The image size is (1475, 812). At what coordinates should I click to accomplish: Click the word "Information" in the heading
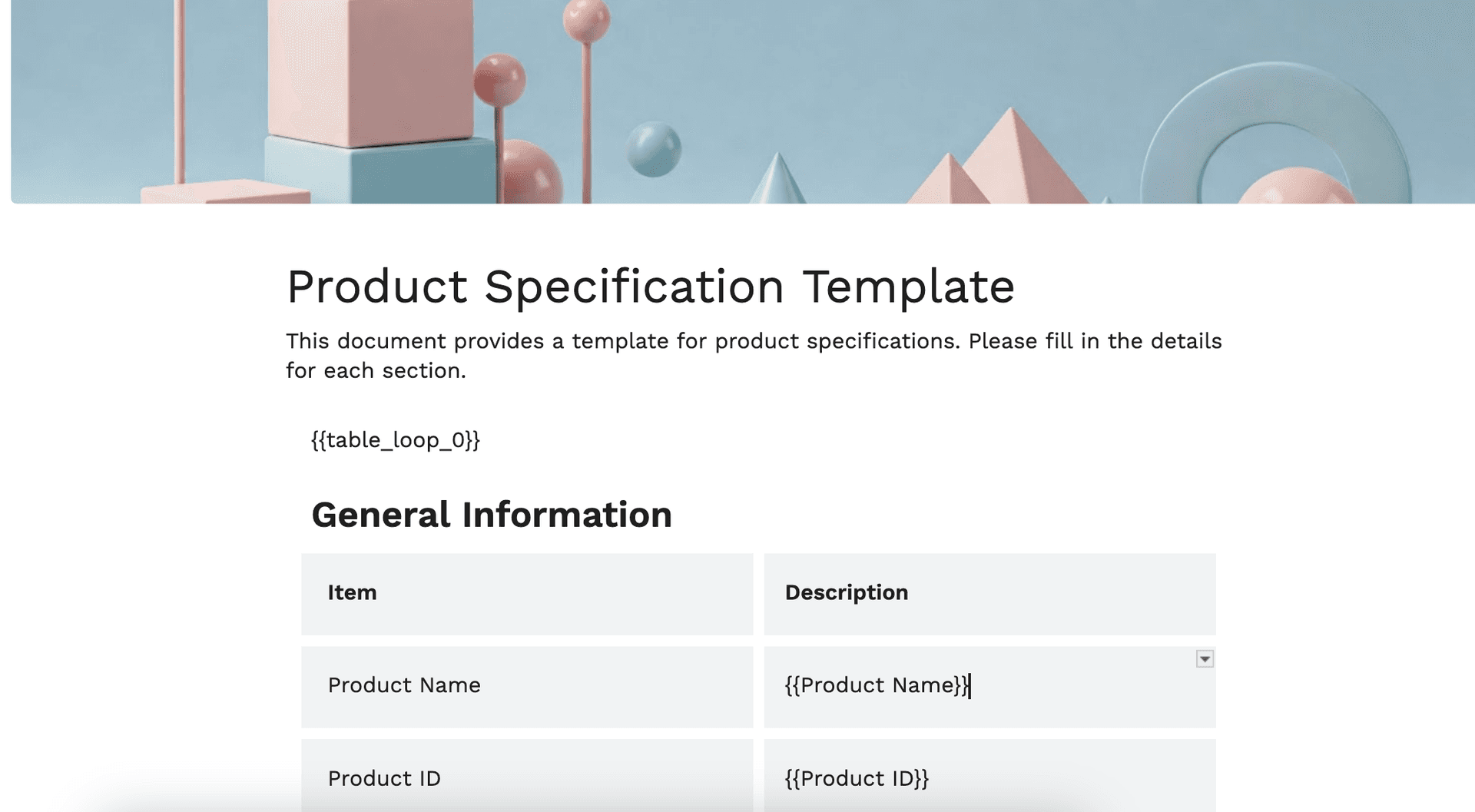tap(566, 515)
